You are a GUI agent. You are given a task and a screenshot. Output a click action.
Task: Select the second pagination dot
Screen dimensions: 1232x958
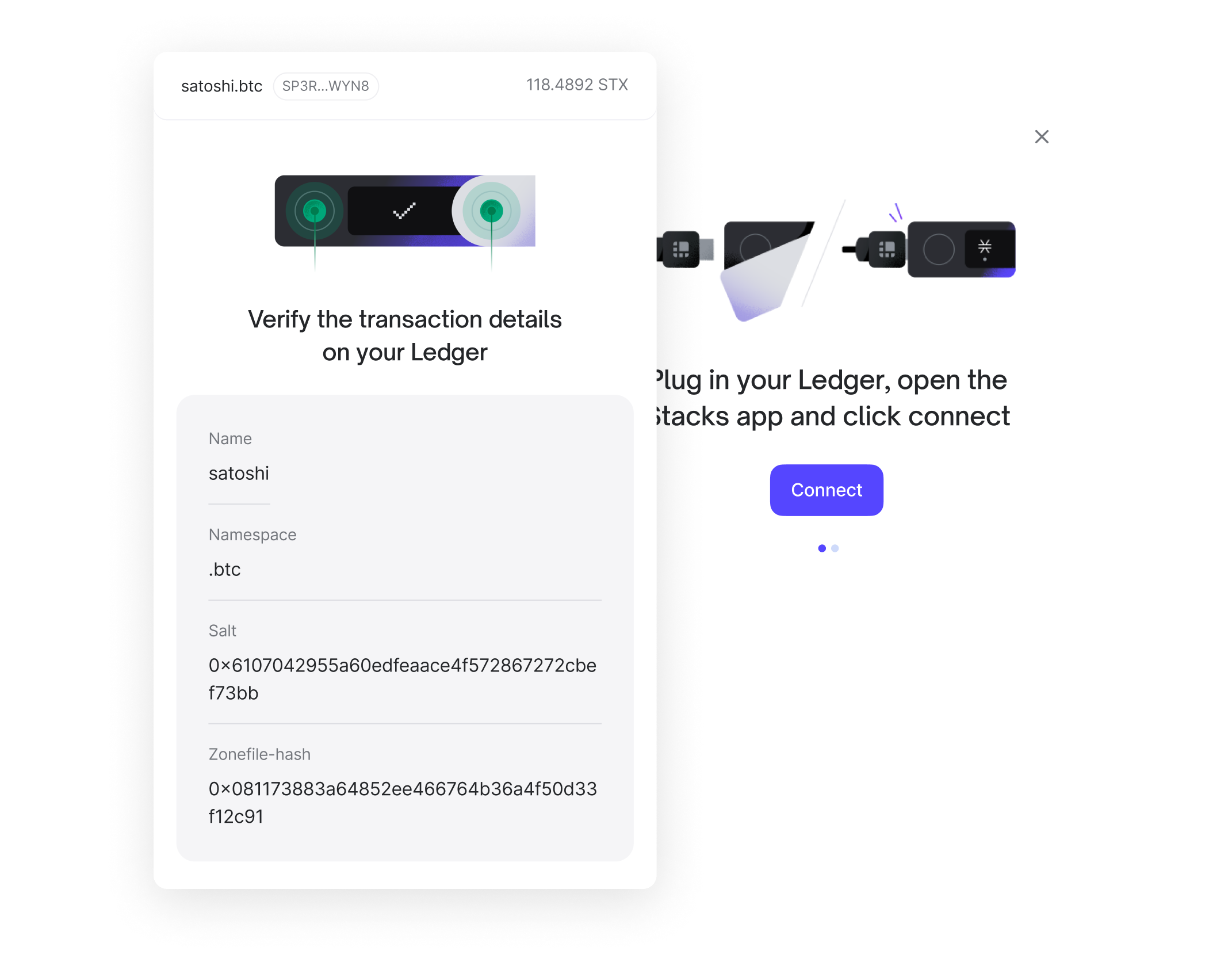click(x=835, y=548)
